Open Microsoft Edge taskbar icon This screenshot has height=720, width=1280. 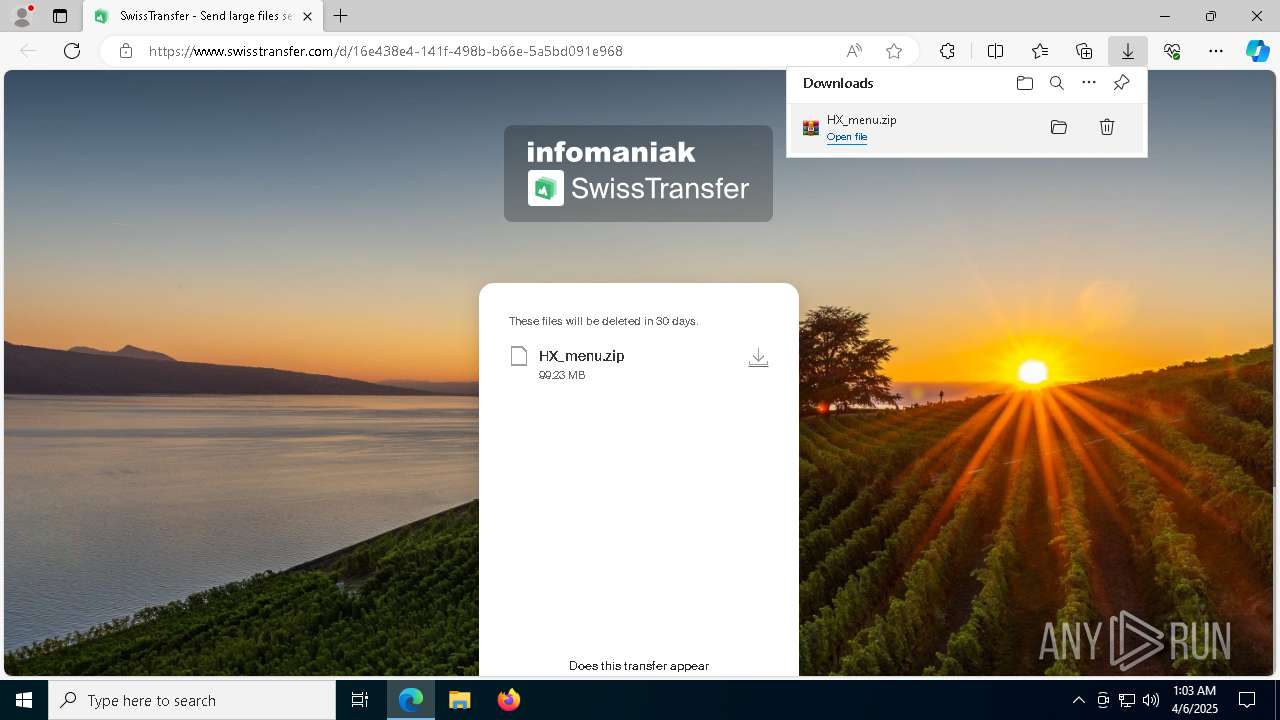(x=411, y=700)
